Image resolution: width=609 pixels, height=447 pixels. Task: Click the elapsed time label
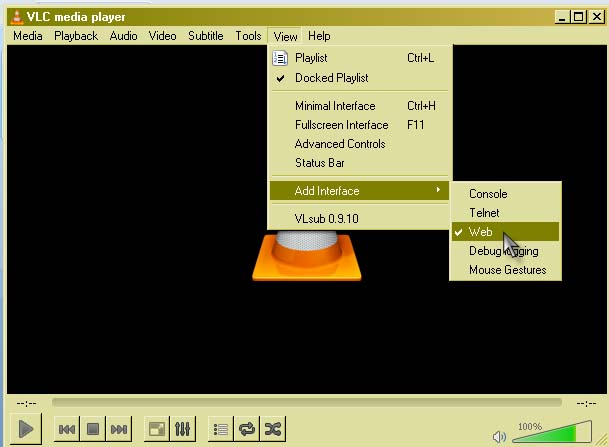tap(26, 404)
